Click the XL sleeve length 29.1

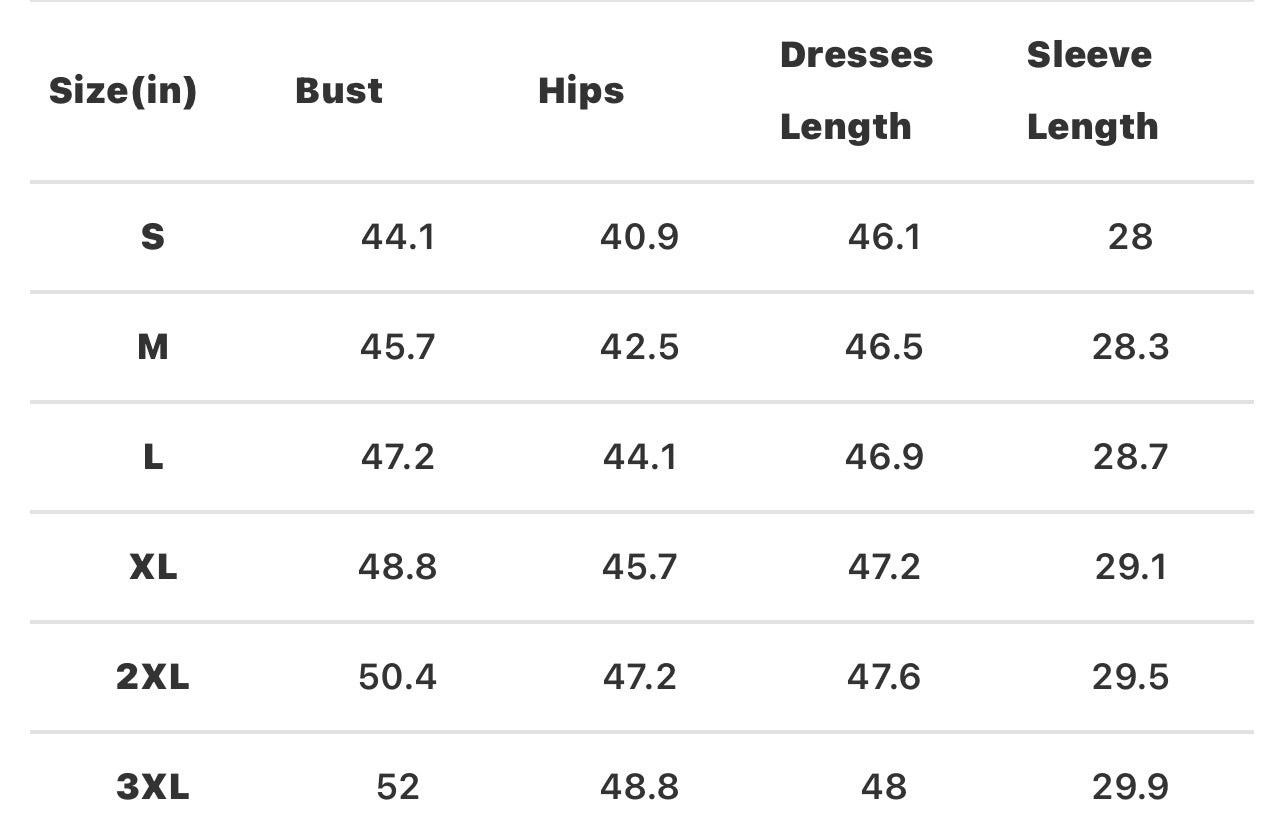[x=1130, y=567]
